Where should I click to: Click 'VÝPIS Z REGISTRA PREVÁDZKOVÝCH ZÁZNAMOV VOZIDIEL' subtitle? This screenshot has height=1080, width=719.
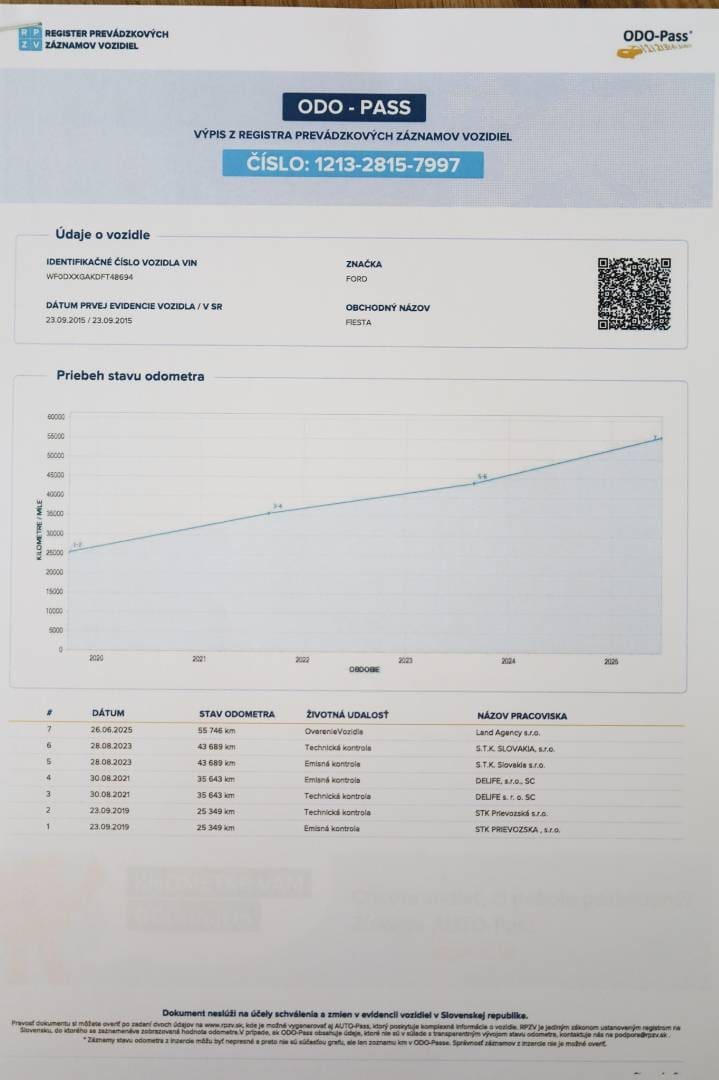click(353, 136)
